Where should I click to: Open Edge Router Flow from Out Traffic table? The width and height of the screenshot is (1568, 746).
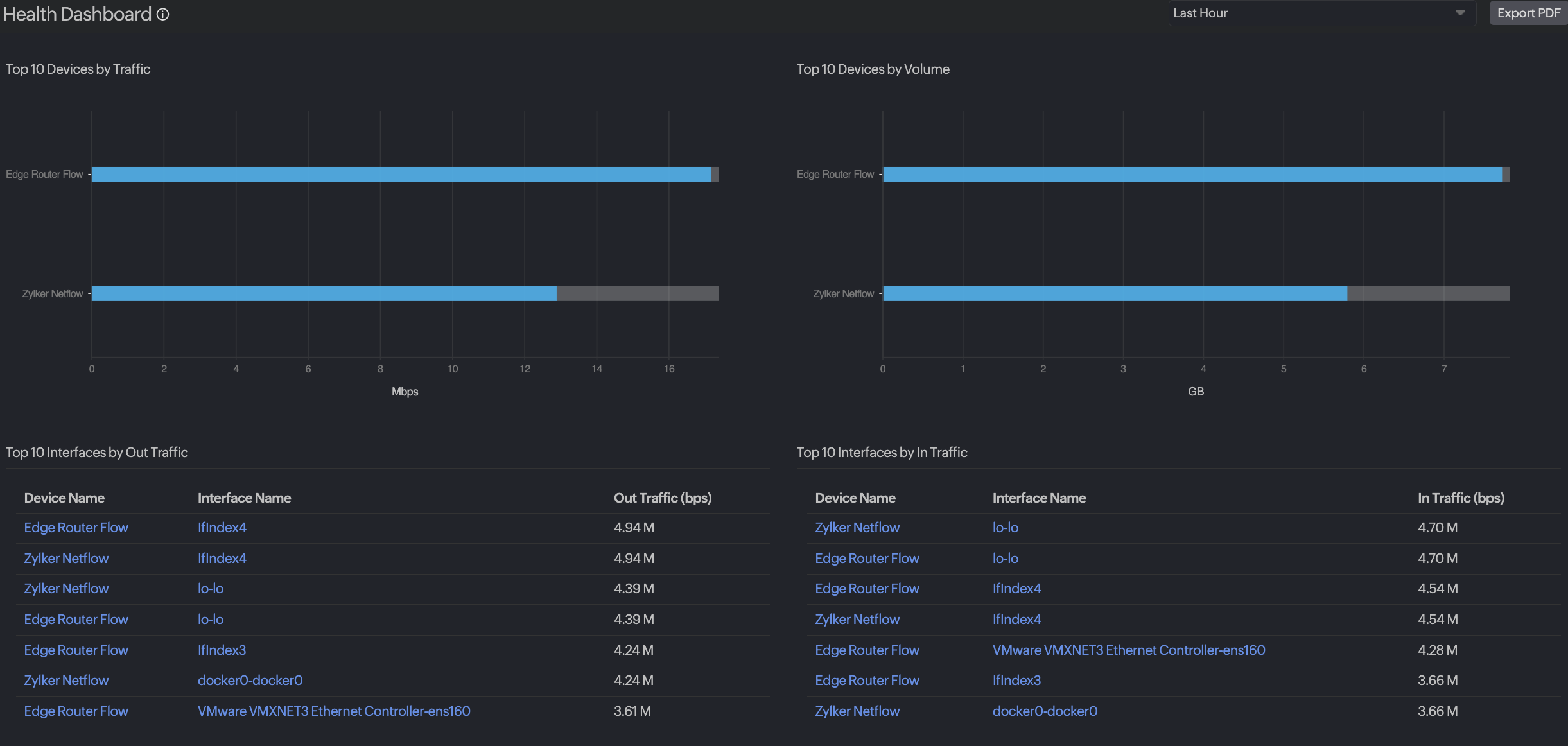click(x=76, y=527)
